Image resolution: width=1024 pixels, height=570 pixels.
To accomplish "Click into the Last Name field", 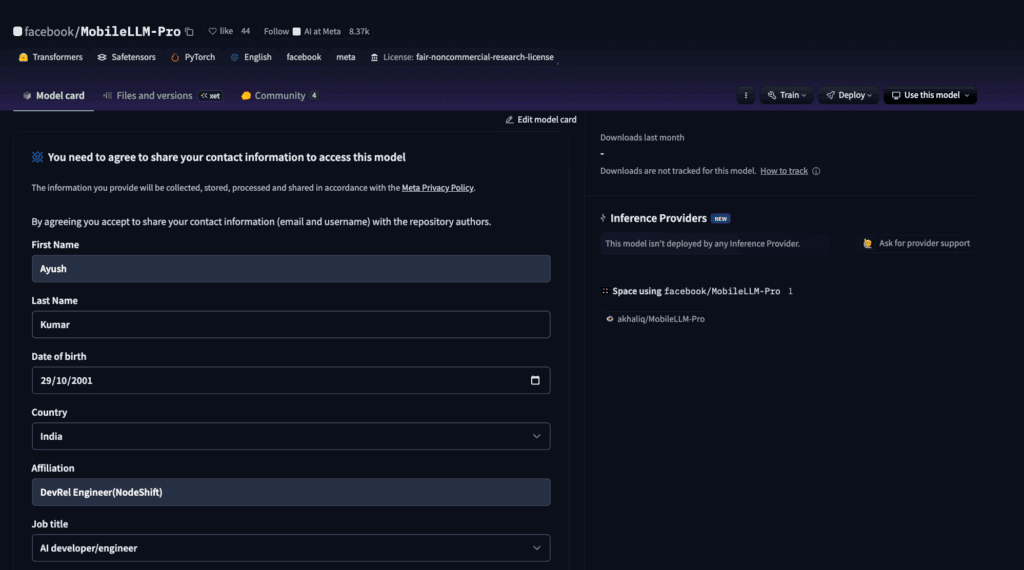I will coord(291,324).
